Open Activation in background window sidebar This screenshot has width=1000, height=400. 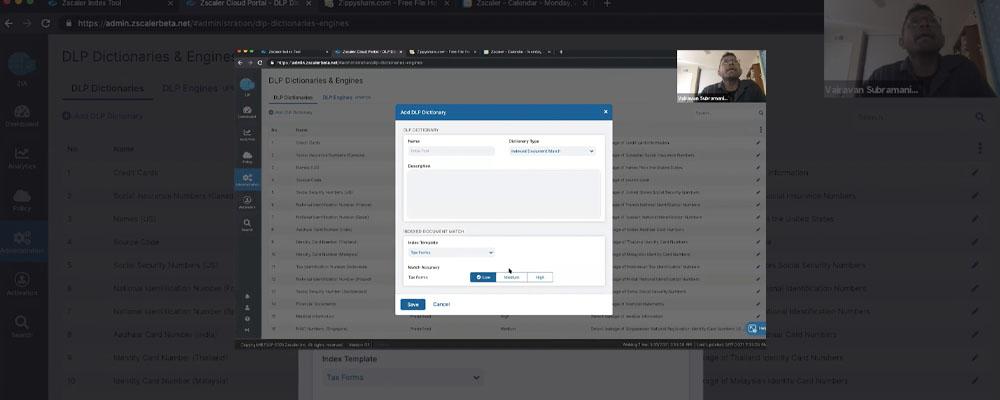[x=22, y=285]
